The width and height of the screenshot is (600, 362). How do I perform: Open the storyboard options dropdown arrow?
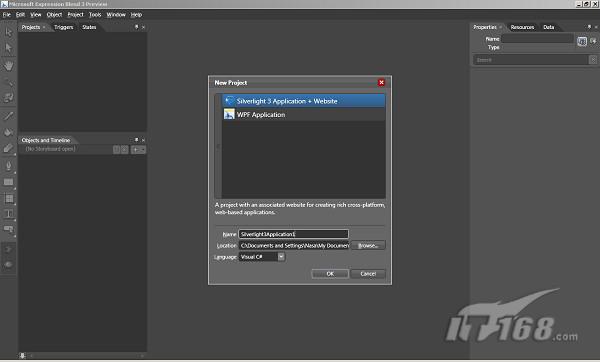[143, 150]
